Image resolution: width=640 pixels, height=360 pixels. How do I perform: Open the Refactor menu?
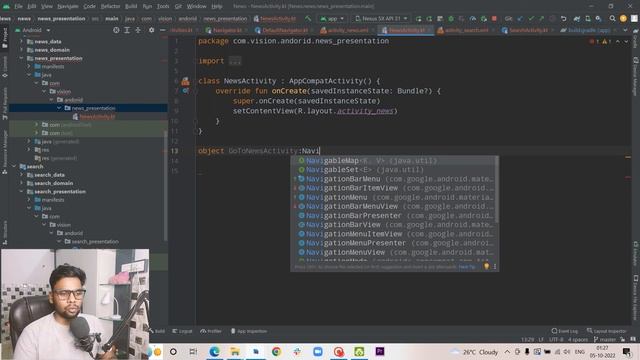click(x=110, y=7)
